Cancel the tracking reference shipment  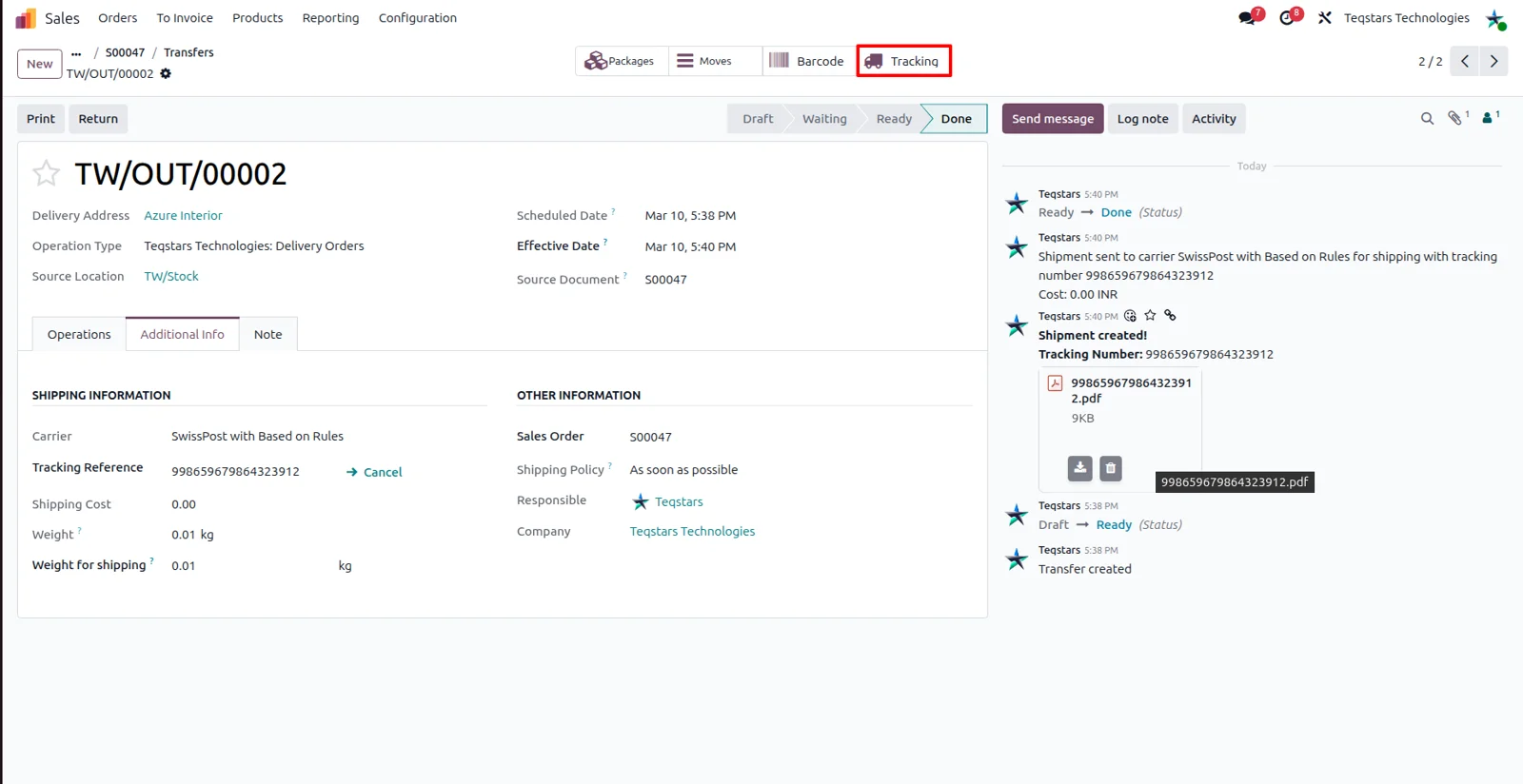tap(374, 472)
